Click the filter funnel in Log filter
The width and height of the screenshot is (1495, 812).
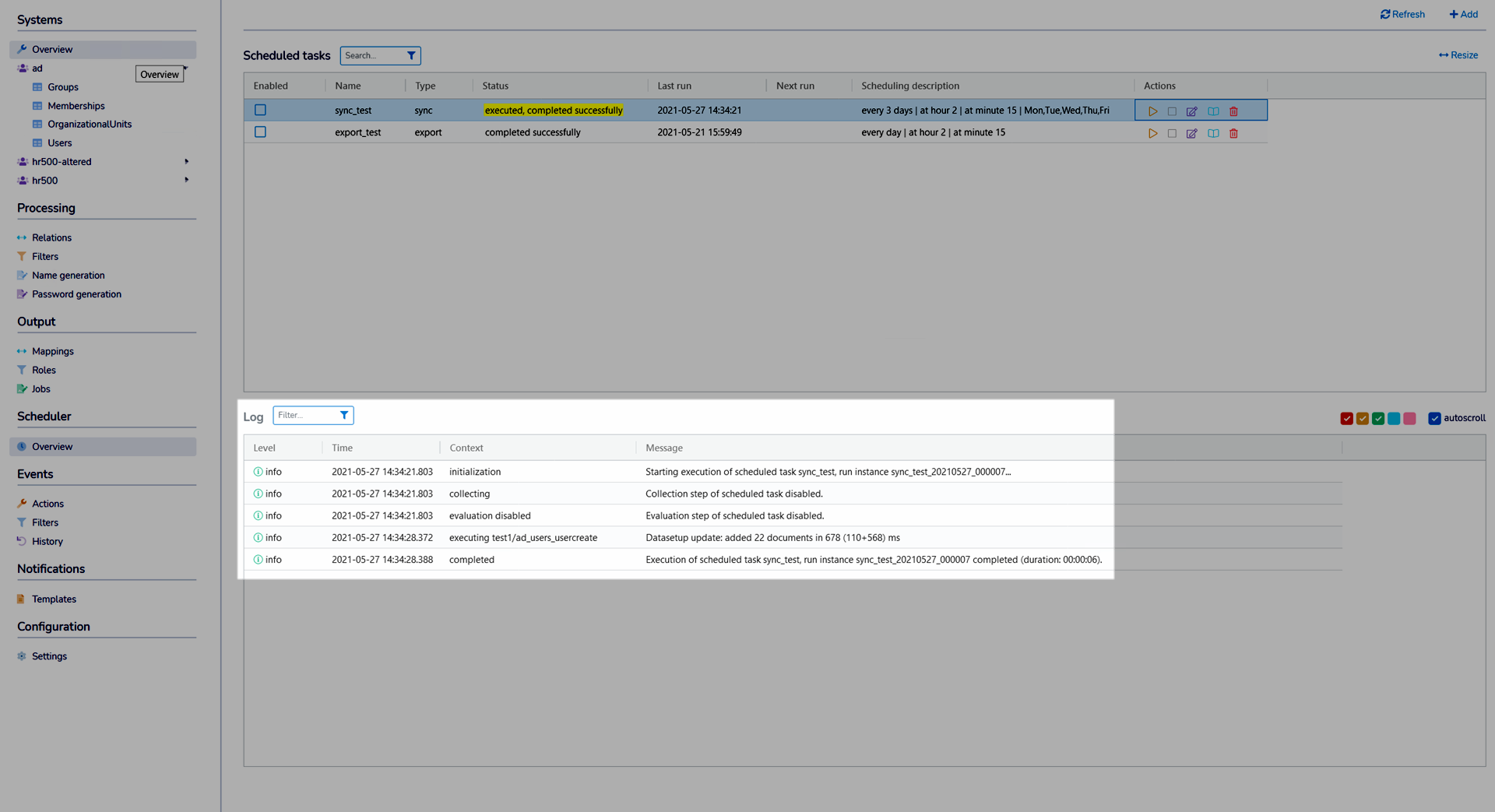click(344, 416)
